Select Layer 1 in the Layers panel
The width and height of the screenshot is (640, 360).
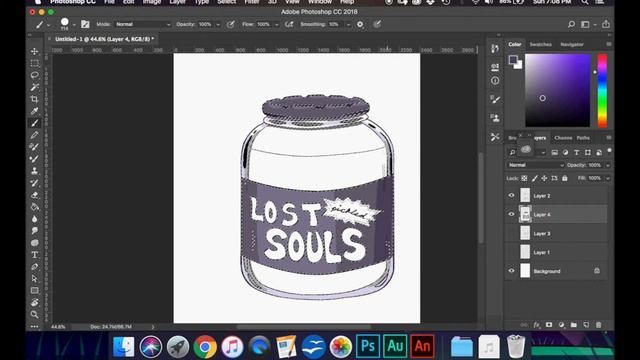[556, 252]
